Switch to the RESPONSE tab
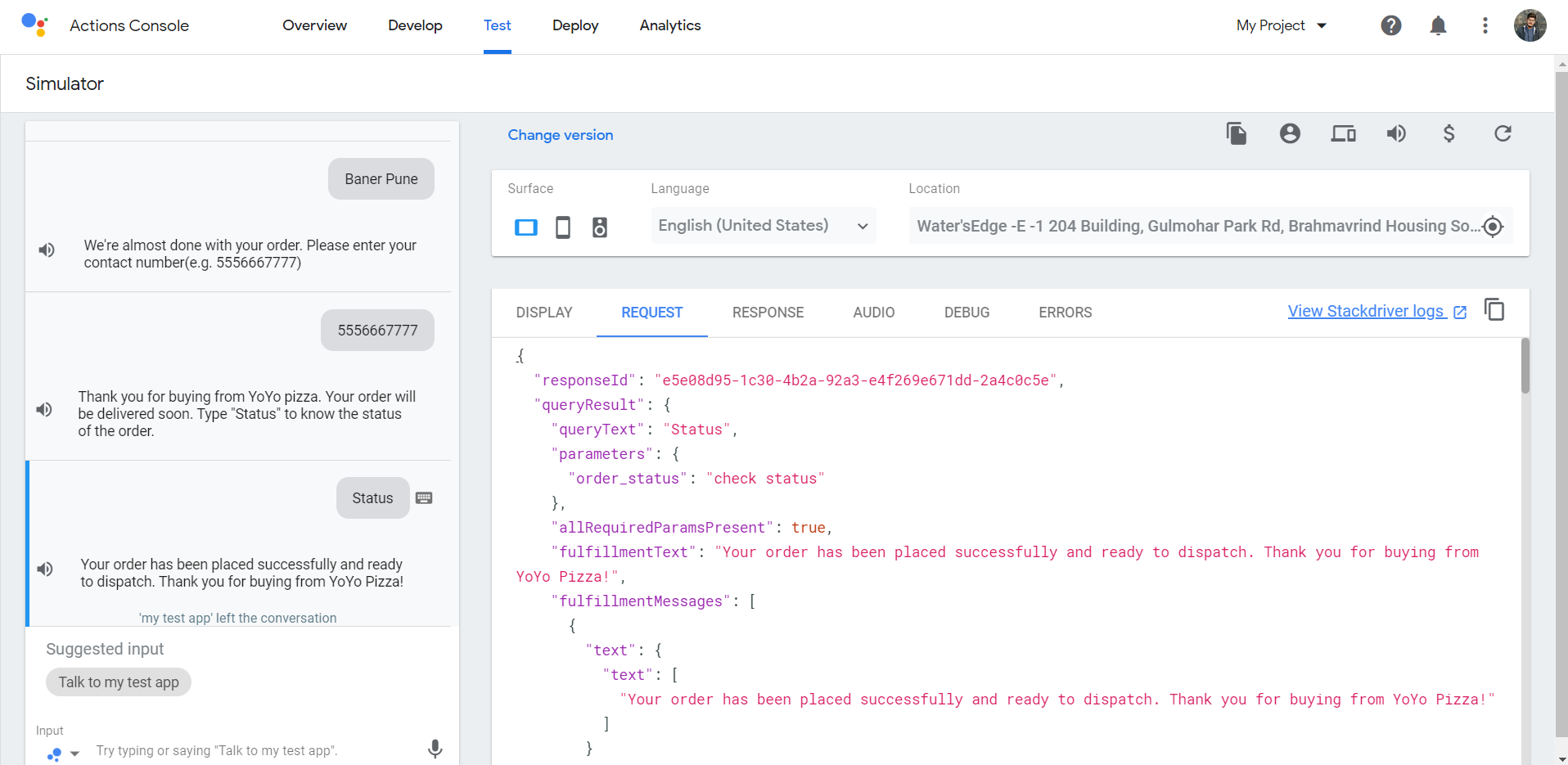1568x765 pixels. pos(768,313)
